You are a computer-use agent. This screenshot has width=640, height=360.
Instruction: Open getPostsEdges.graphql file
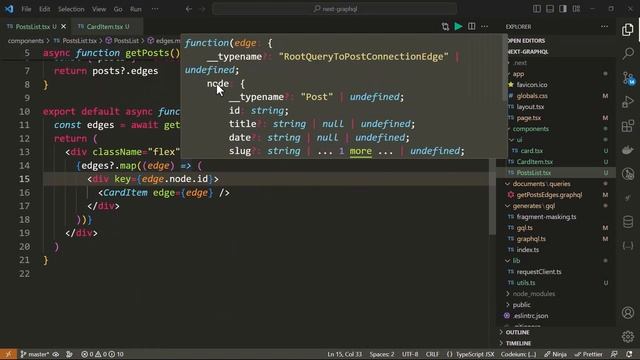549,195
